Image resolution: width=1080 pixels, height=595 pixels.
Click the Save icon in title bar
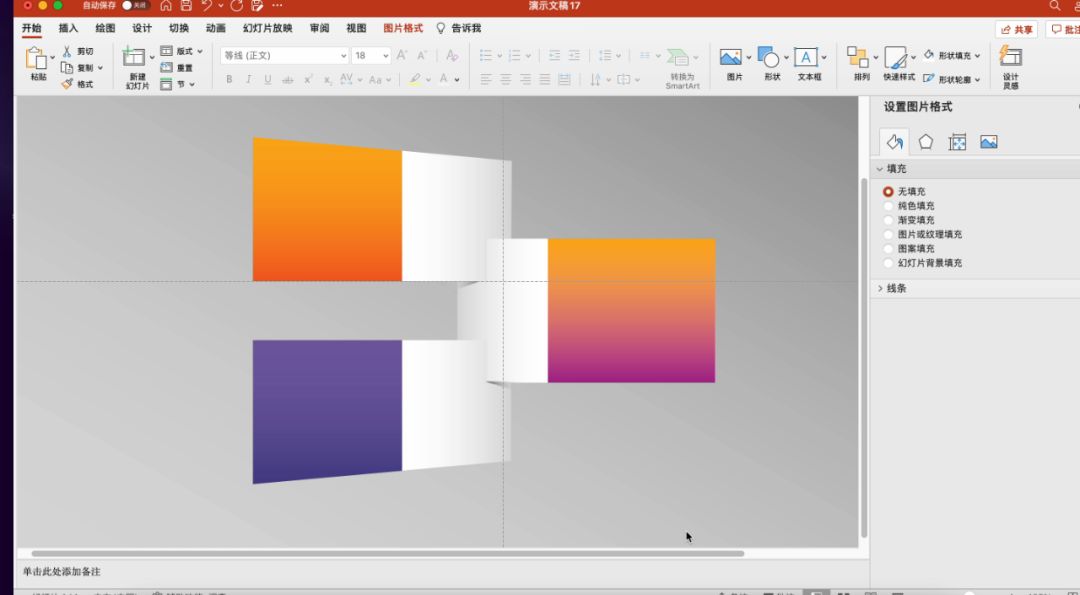coord(186,6)
